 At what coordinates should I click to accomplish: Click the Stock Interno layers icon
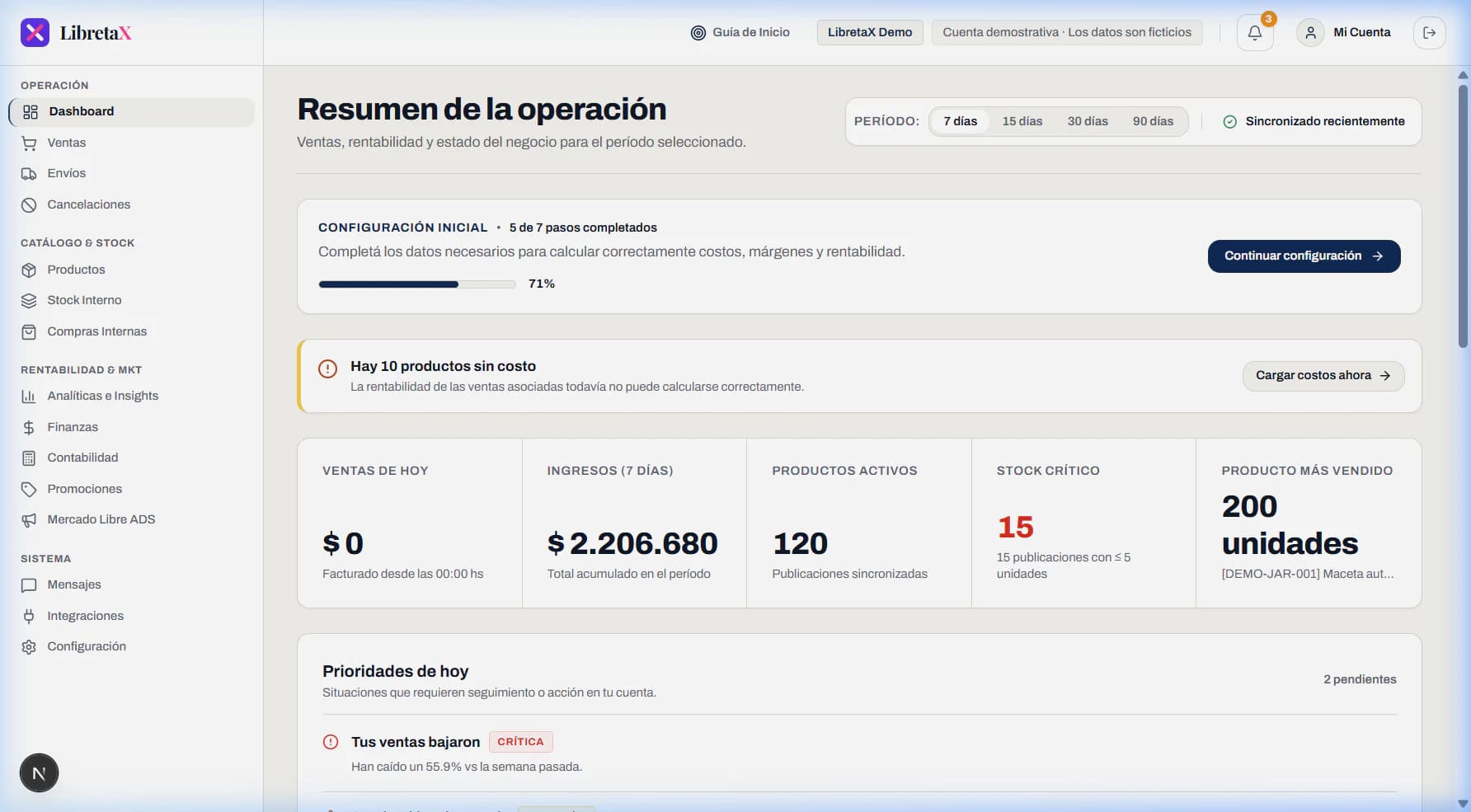(x=29, y=301)
